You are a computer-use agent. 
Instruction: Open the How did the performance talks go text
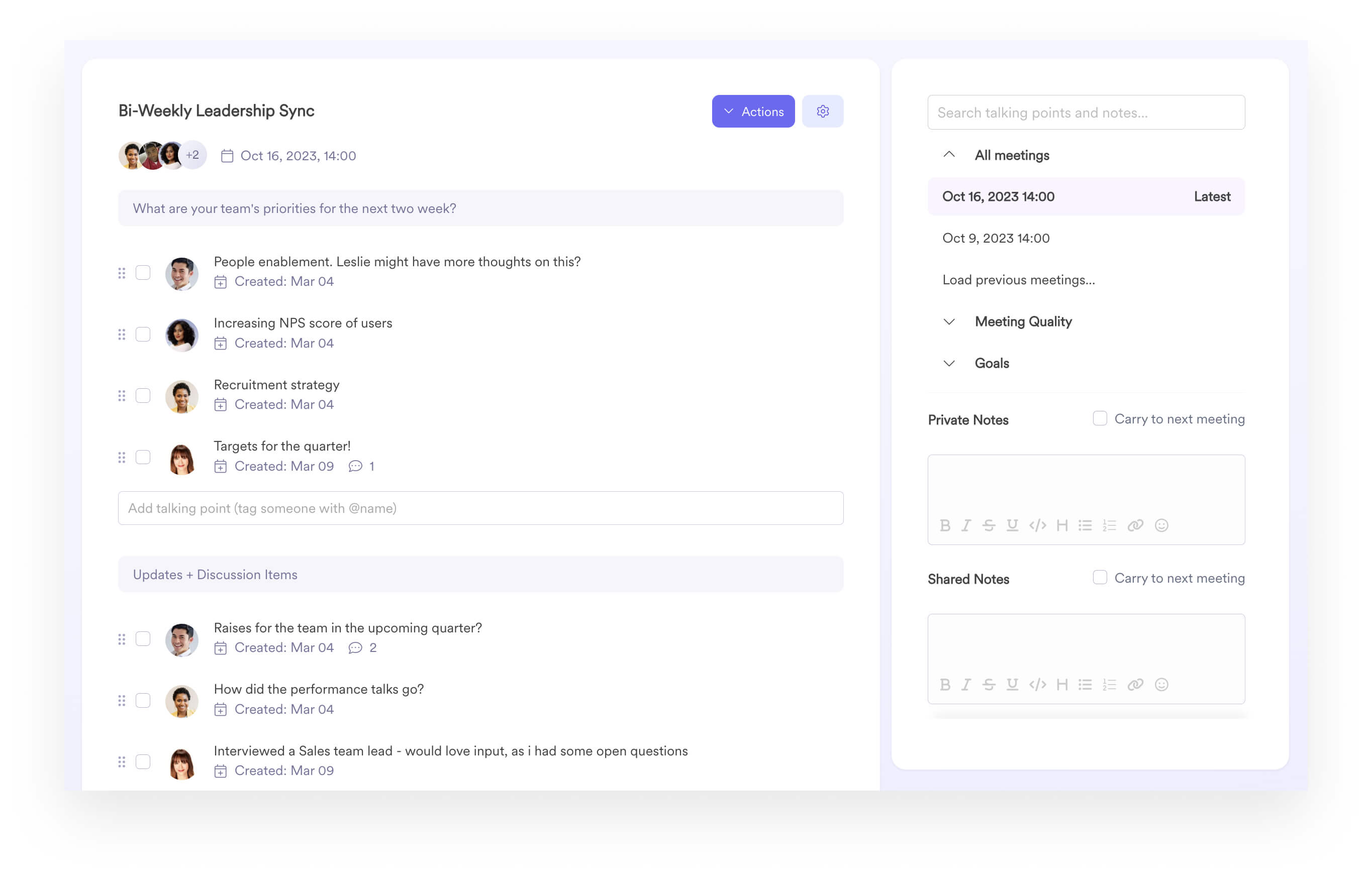point(319,690)
